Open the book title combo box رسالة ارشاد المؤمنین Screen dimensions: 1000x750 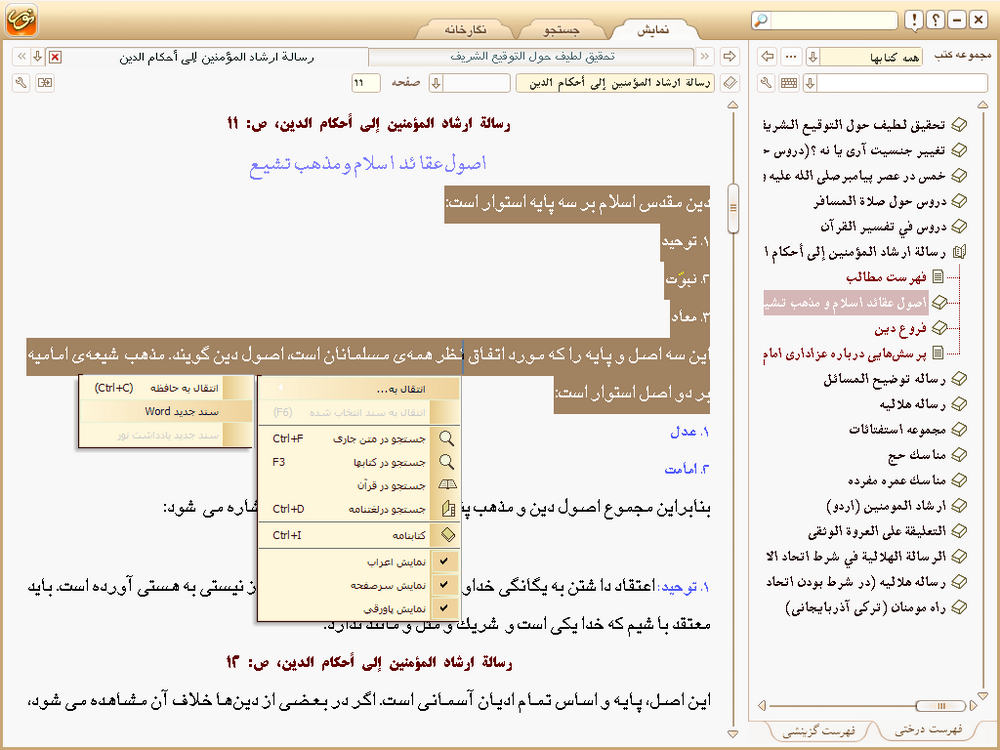(615, 83)
